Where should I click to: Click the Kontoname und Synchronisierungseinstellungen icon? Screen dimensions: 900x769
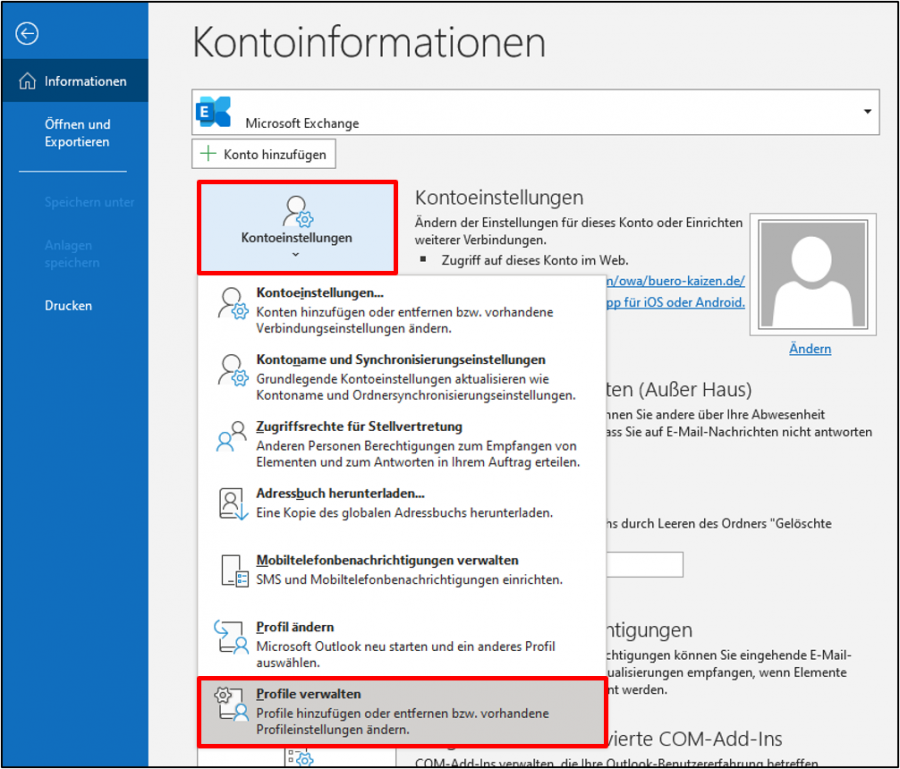click(232, 370)
